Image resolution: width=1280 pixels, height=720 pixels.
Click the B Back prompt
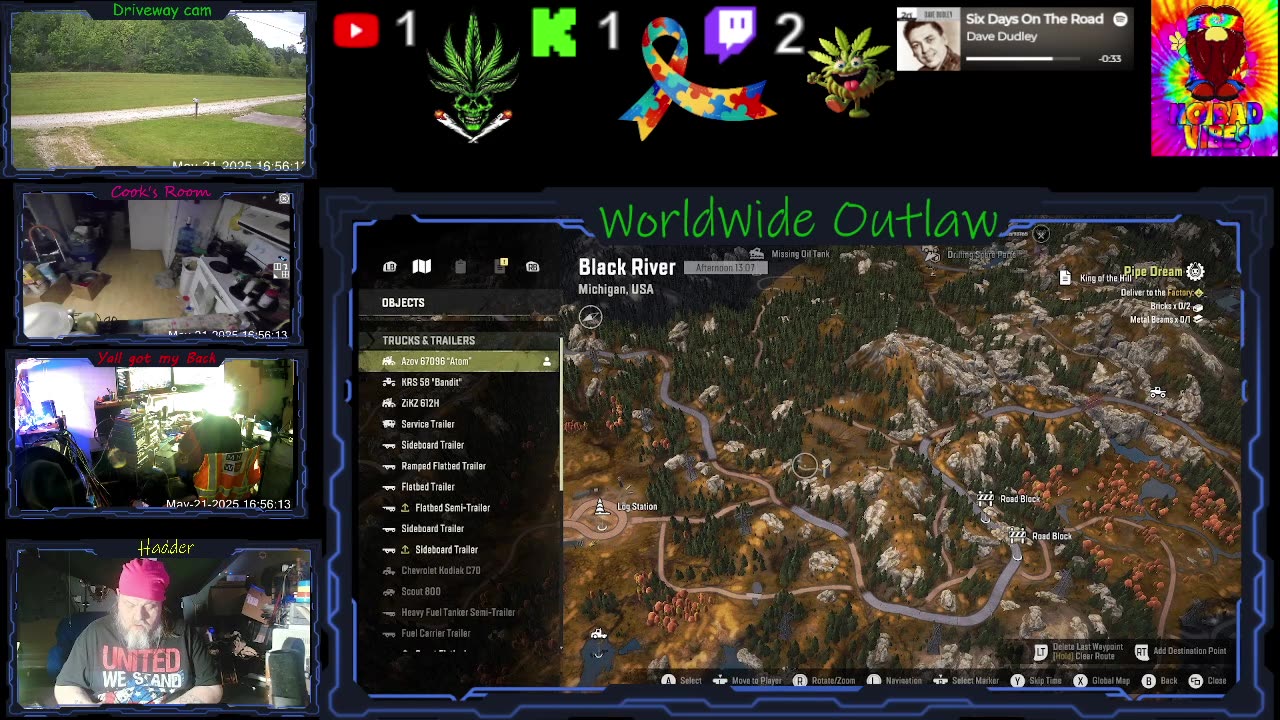click(x=1160, y=681)
